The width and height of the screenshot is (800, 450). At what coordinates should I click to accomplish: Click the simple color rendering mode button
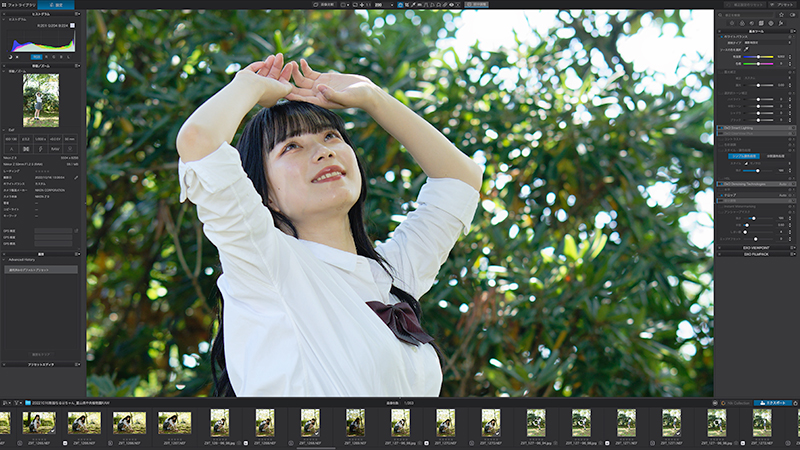pyautogui.click(x=744, y=156)
